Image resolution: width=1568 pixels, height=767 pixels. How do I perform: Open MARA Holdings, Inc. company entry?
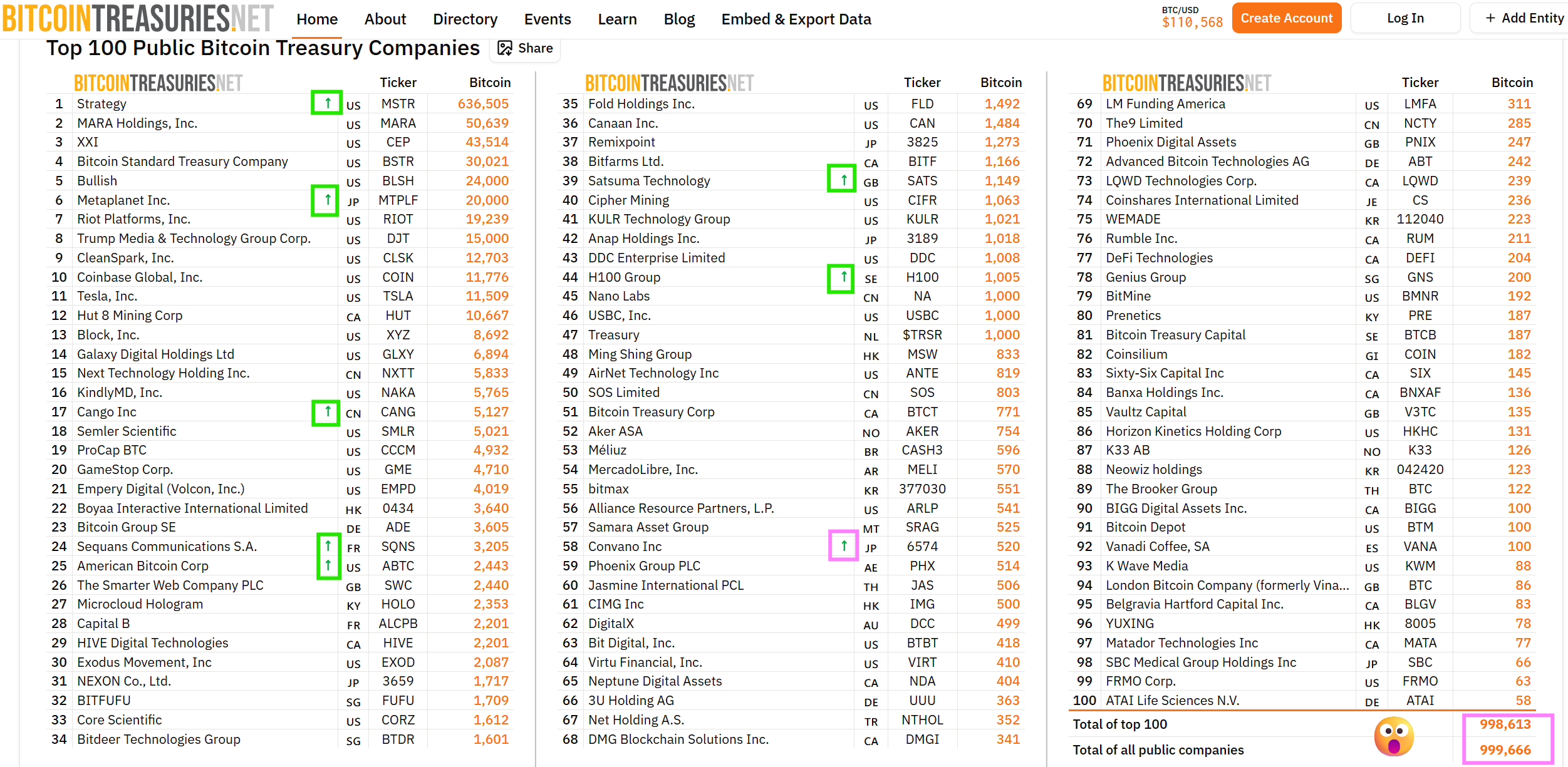137,123
